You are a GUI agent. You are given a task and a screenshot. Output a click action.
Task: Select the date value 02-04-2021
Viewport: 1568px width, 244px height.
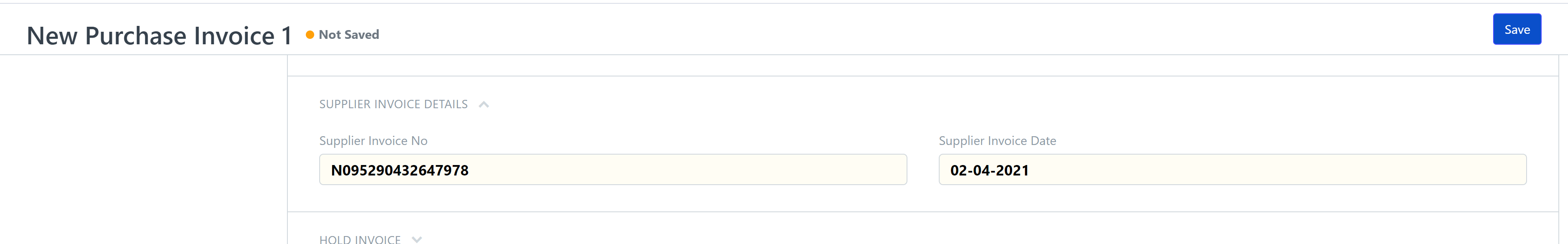click(x=990, y=170)
